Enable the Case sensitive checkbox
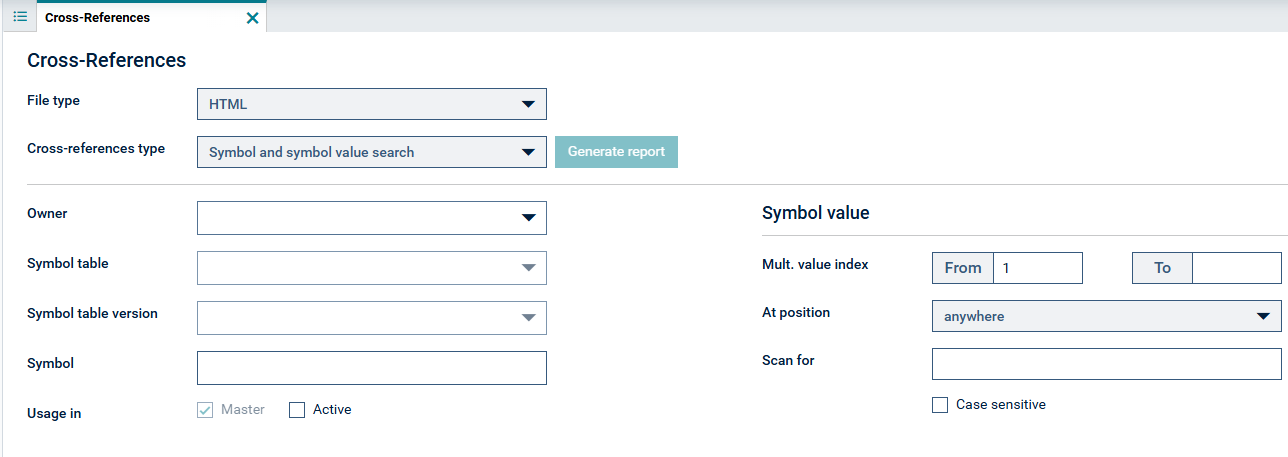Viewport: 1288px width, 457px height. (x=940, y=405)
